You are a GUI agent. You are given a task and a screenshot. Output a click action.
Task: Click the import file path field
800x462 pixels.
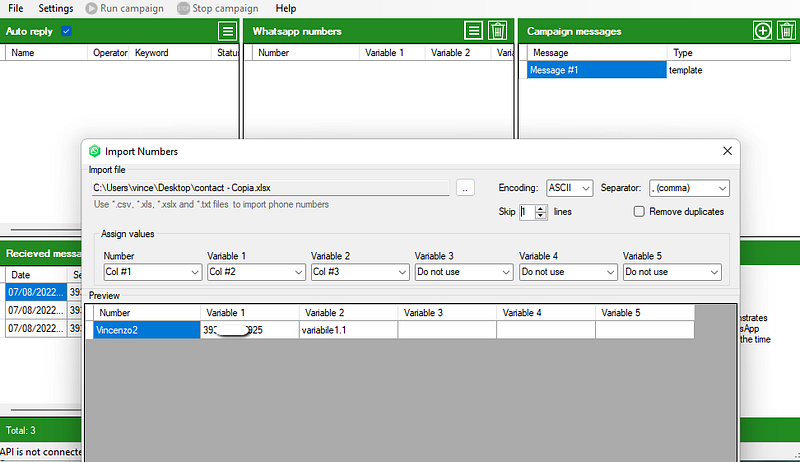point(270,188)
